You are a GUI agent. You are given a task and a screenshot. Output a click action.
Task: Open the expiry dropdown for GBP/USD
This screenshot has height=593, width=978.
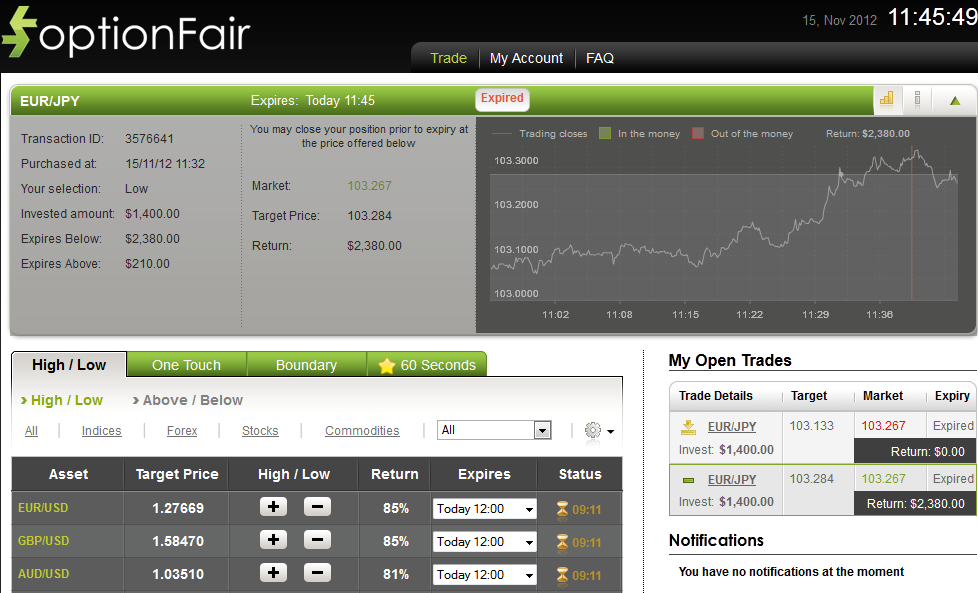pos(485,542)
